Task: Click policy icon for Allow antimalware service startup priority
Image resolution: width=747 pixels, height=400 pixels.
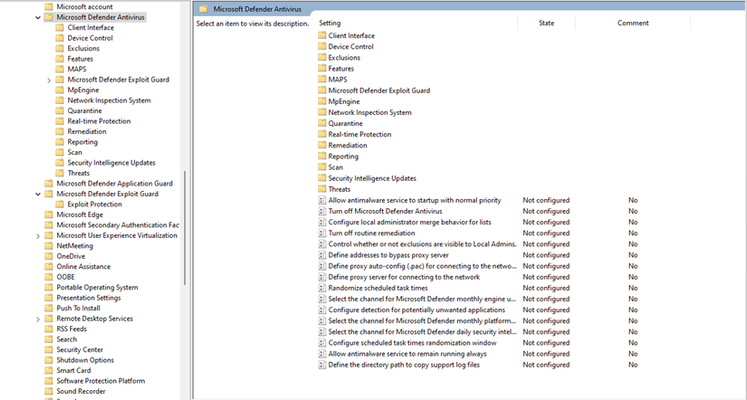Action: coord(322,200)
